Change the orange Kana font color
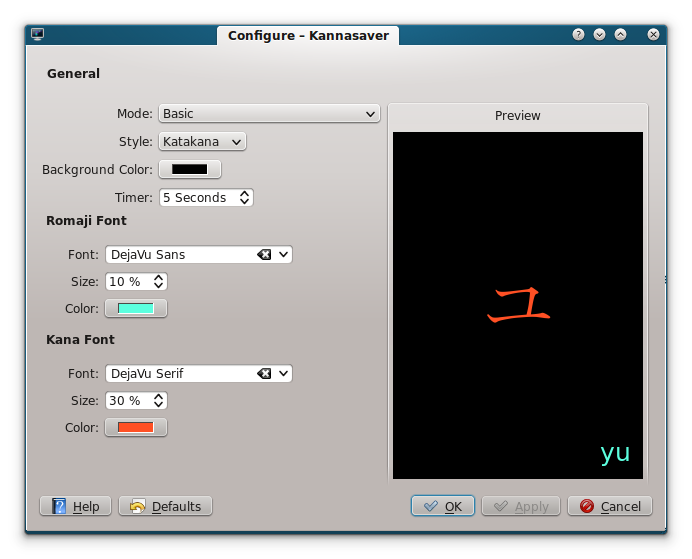 coord(136,428)
